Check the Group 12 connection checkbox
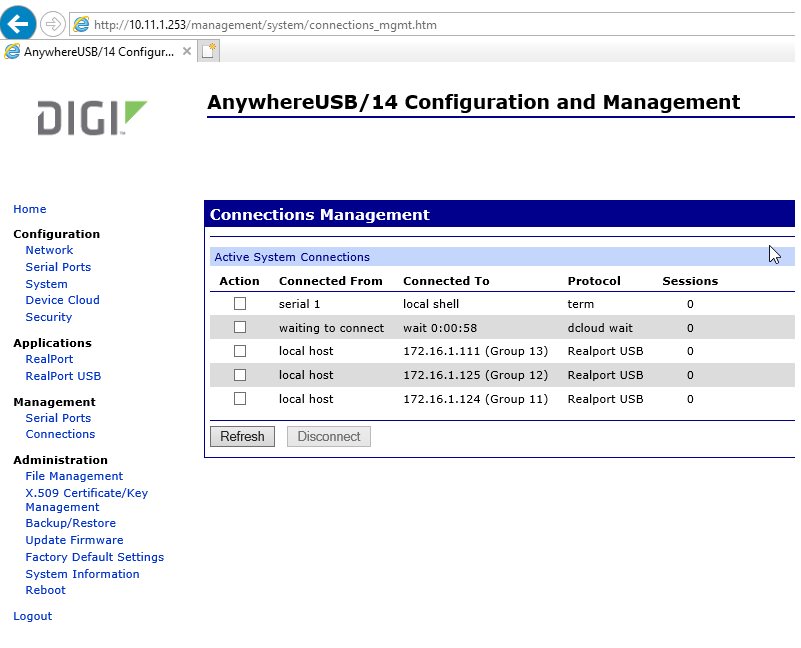Screen dimensions: 801x648 (x=240, y=375)
